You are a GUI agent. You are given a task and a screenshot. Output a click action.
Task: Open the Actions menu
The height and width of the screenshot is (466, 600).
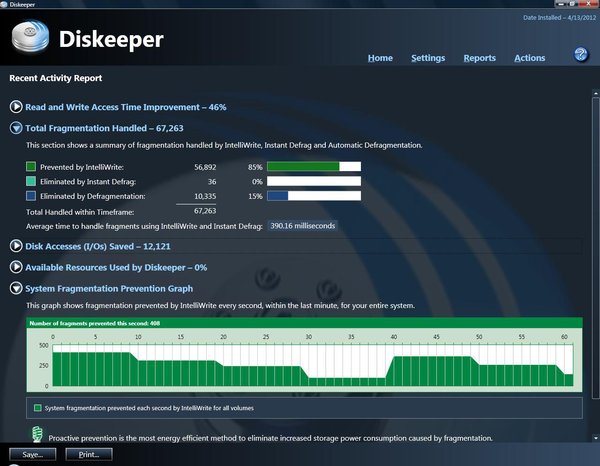[x=529, y=58]
